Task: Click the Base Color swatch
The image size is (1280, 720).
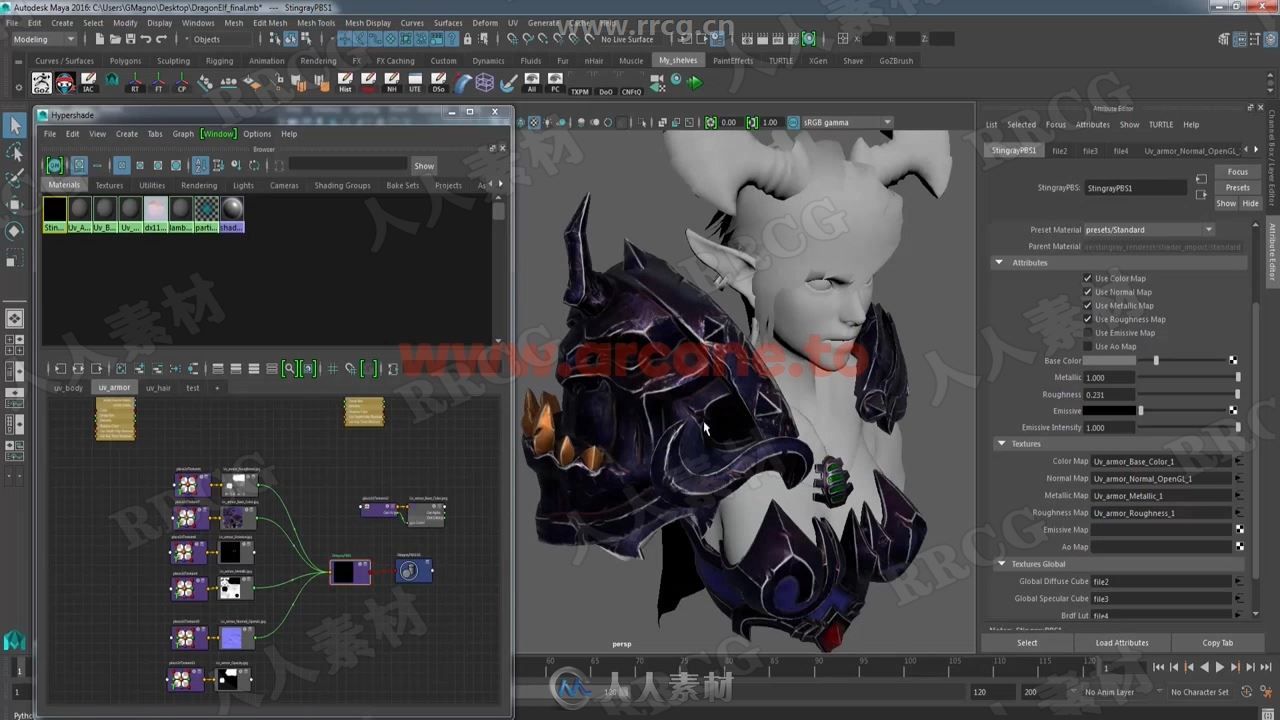Action: pyautogui.click(x=1109, y=360)
